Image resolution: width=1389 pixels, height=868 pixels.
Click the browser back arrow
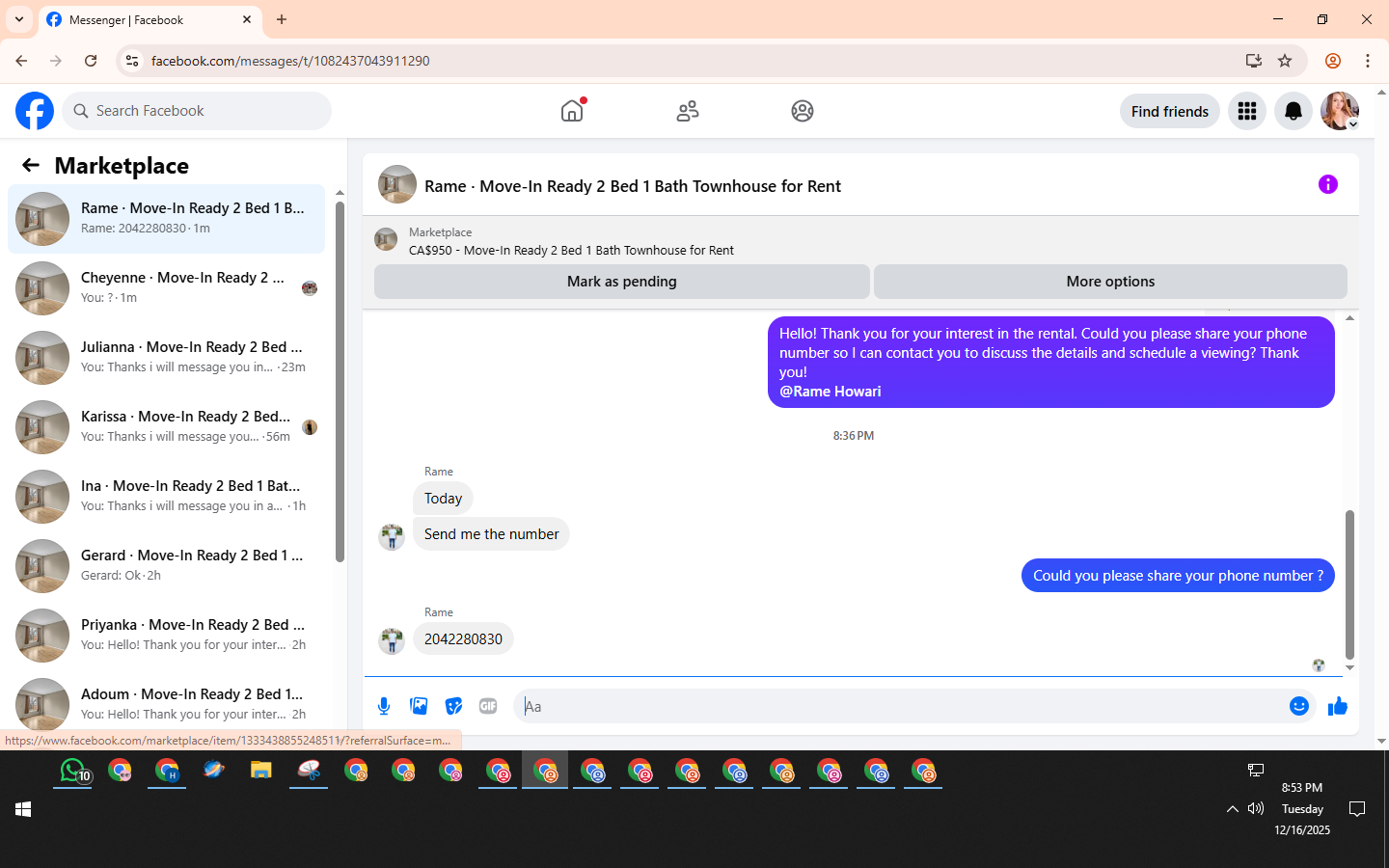tap(21, 61)
